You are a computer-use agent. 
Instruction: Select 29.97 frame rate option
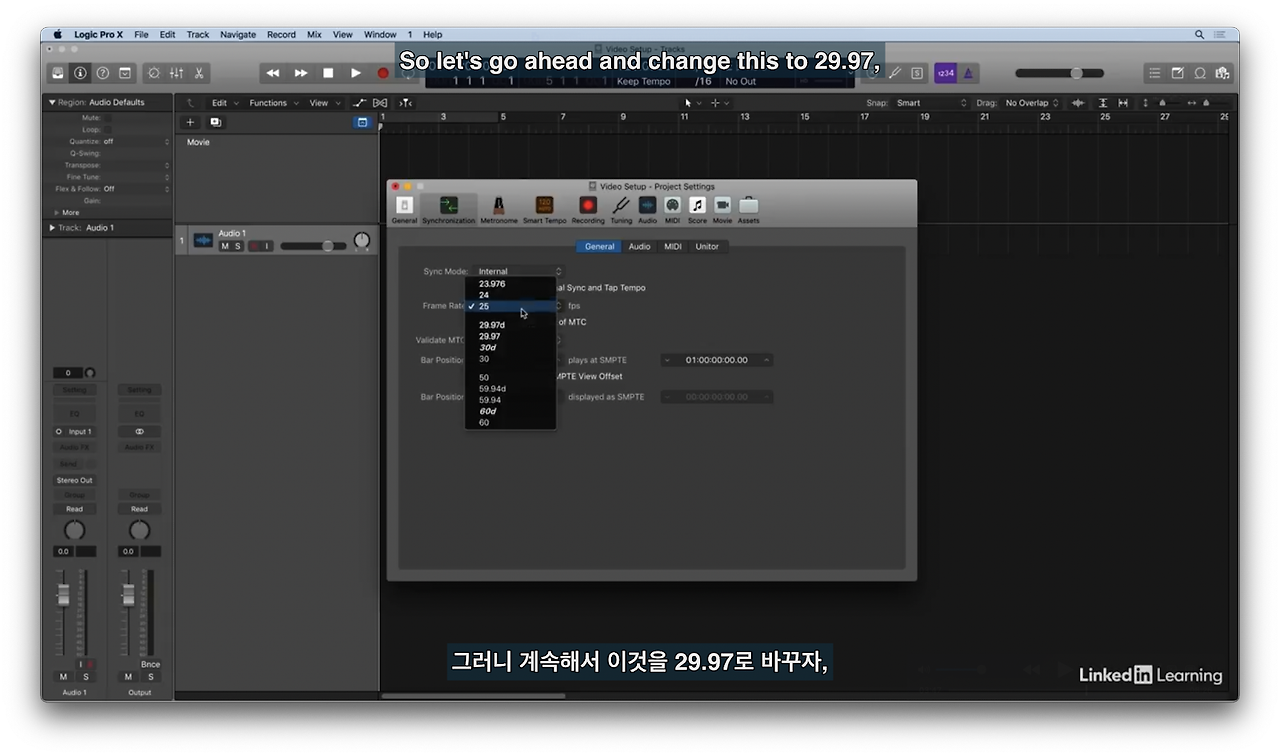510,337
